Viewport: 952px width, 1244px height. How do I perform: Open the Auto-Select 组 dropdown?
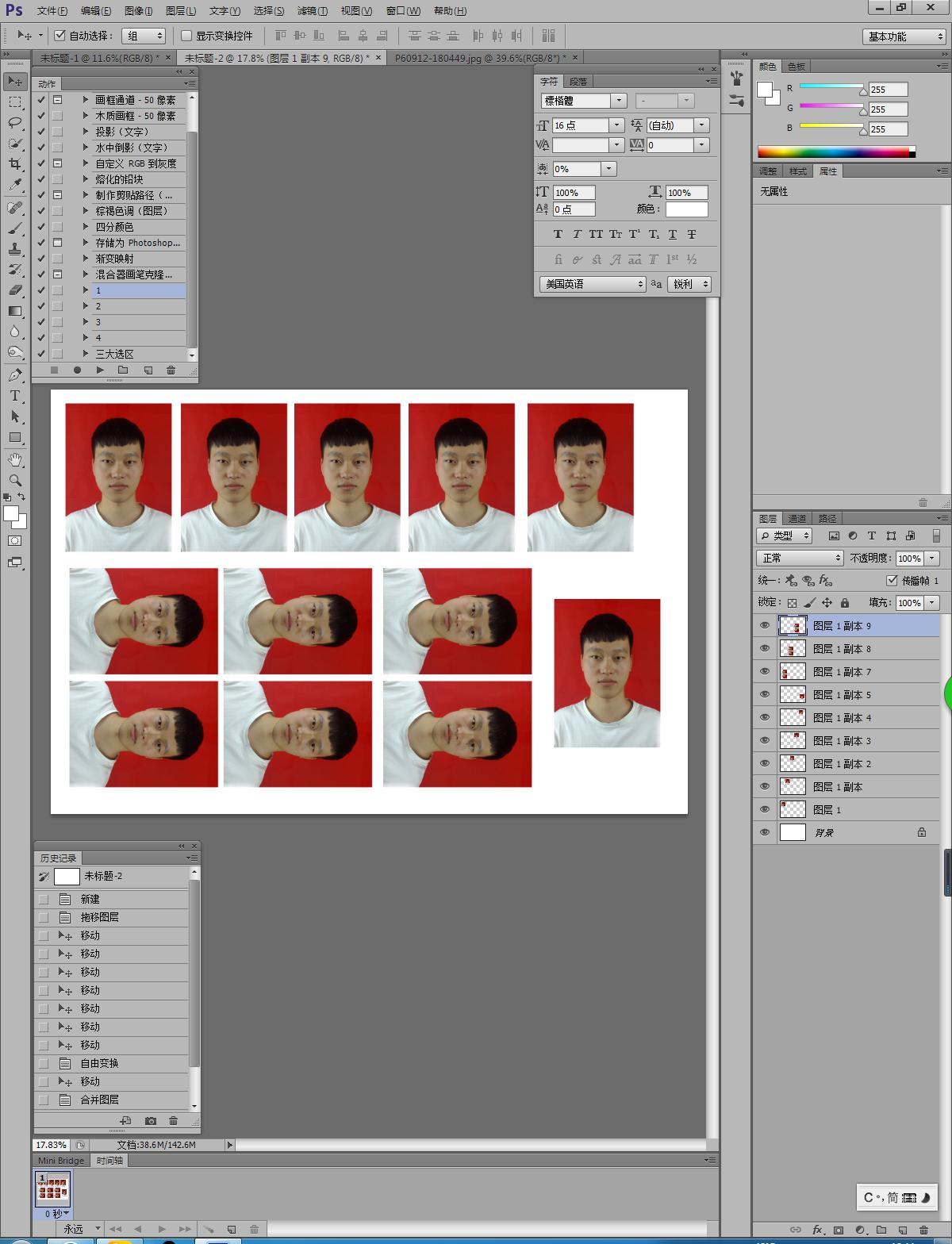(x=144, y=36)
